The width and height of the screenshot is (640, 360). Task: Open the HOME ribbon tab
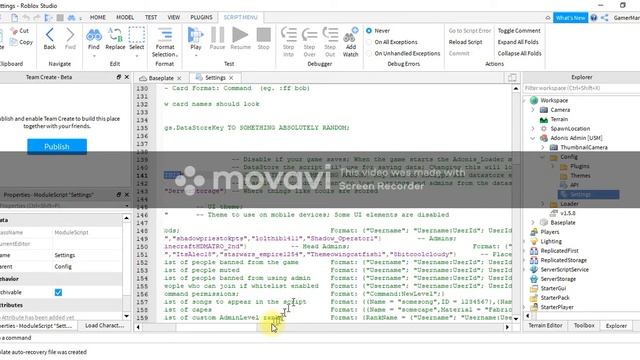point(98,18)
